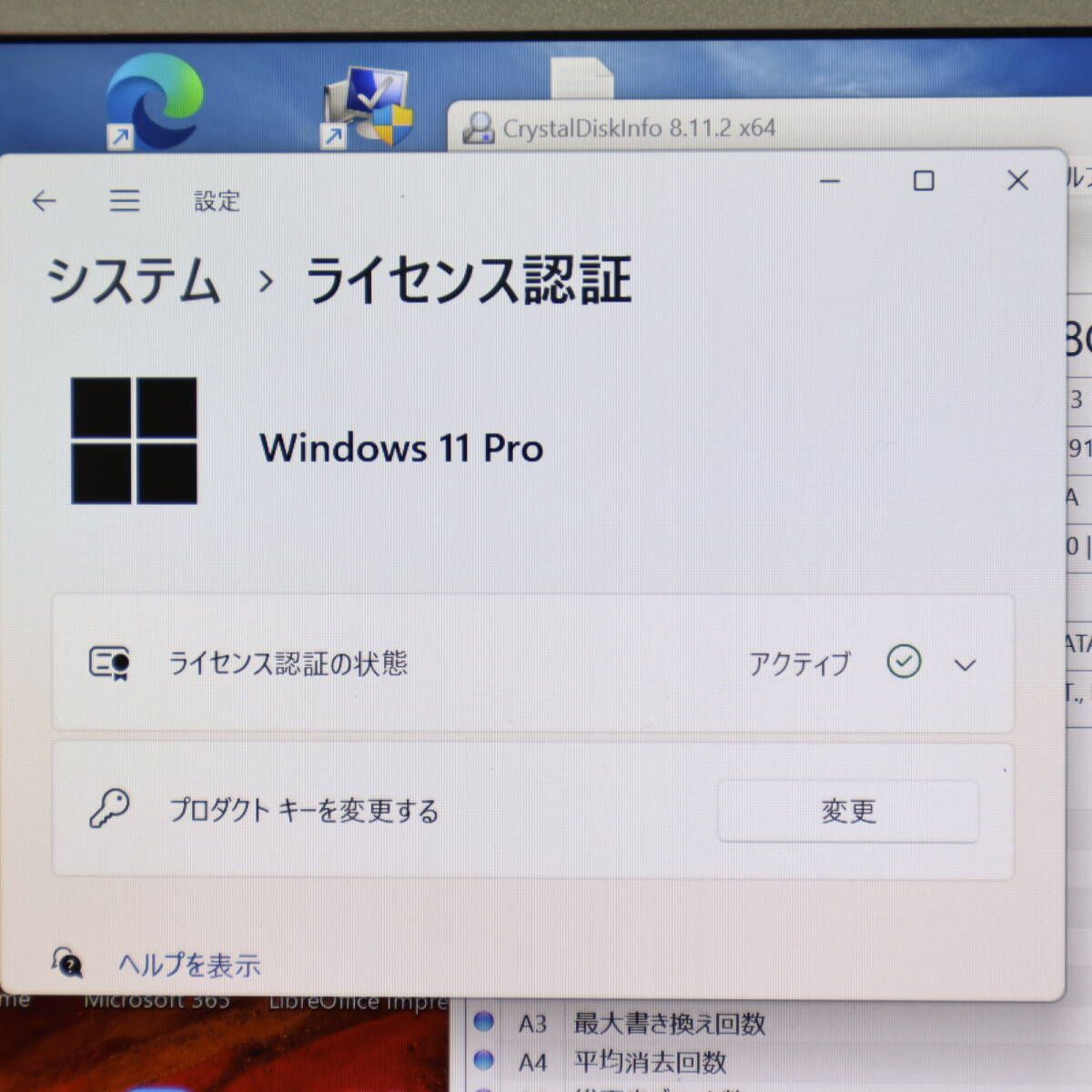Click the アクティブ status text

pyautogui.click(x=800, y=664)
